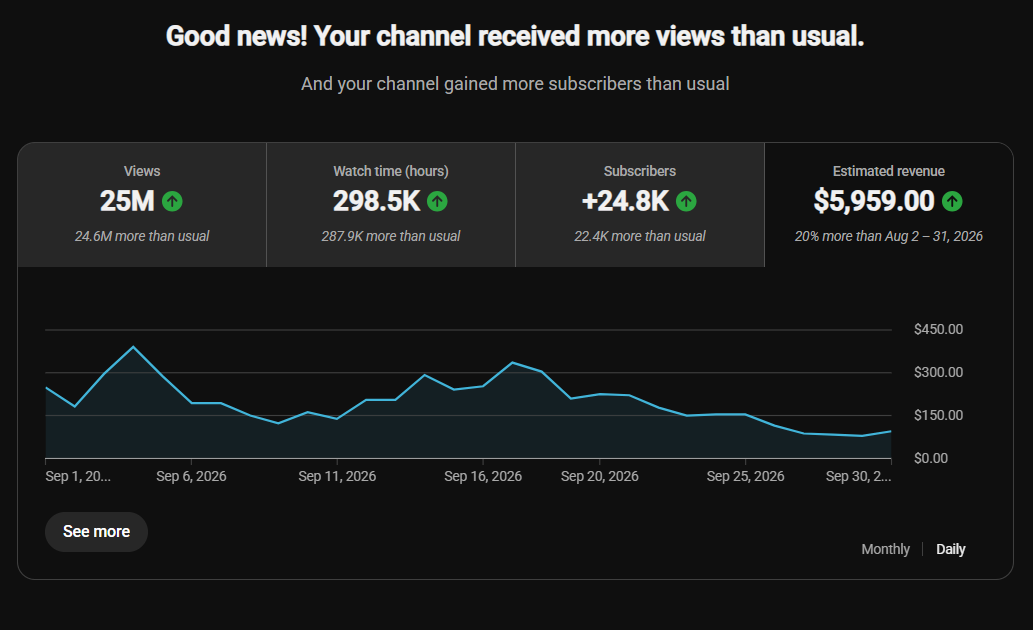Click the 25M views value
The width and height of the screenshot is (1033, 630).
[x=127, y=201]
